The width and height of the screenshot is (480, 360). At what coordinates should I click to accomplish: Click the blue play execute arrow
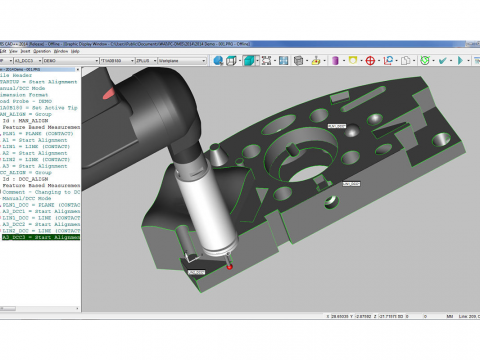point(460,61)
